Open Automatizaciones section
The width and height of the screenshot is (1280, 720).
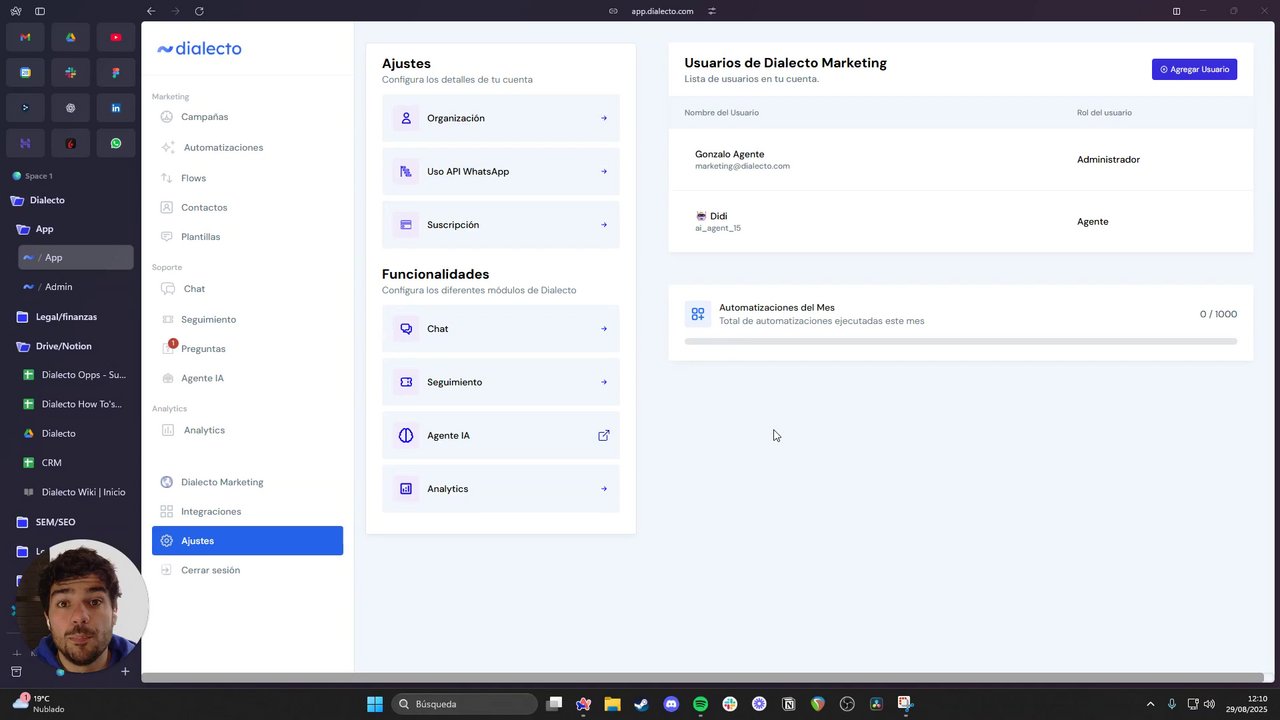point(223,147)
